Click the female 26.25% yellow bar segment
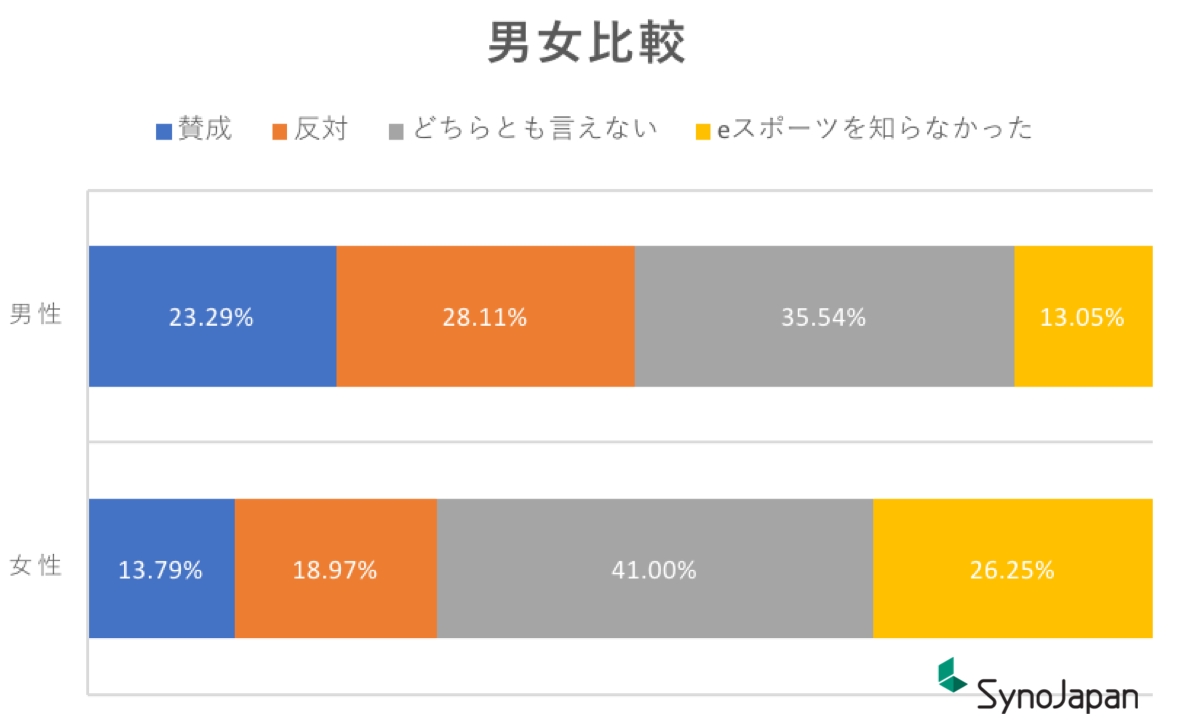The height and width of the screenshot is (725, 1182). pos(1012,568)
